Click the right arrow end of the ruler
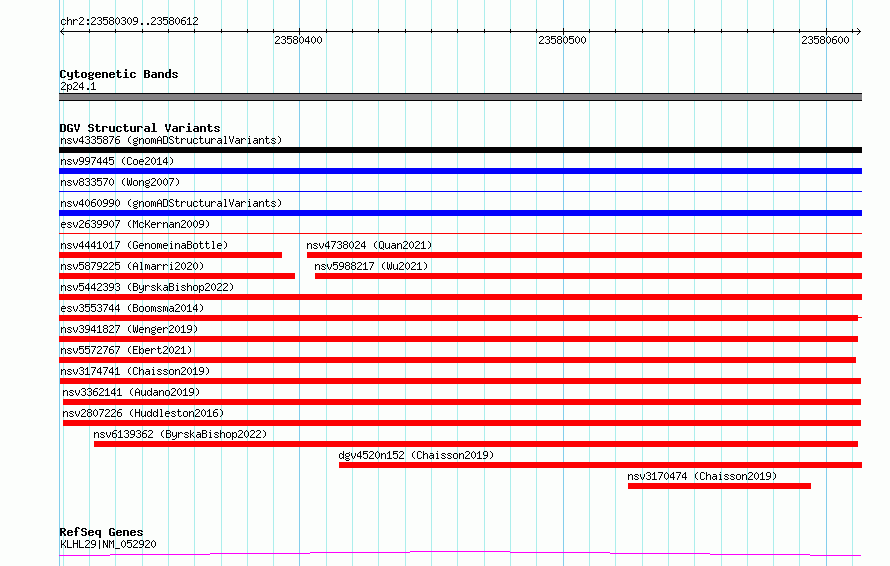Image resolution: width=890 pixels, height=566 pixels. pos(858,32)
